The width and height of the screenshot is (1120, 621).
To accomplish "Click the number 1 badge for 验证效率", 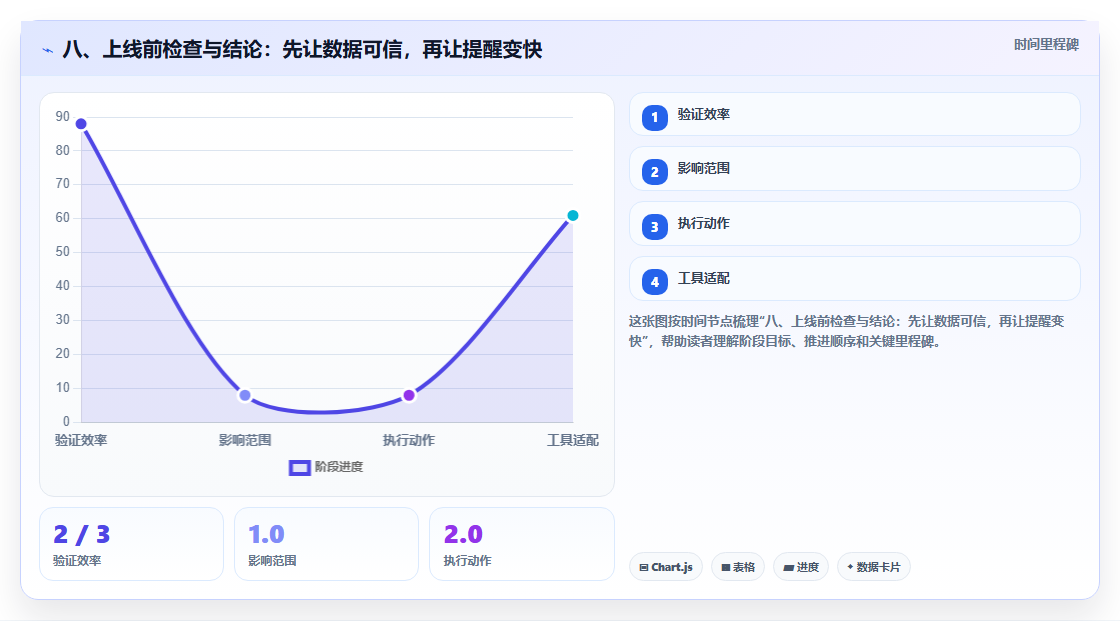I will [654, 118].
